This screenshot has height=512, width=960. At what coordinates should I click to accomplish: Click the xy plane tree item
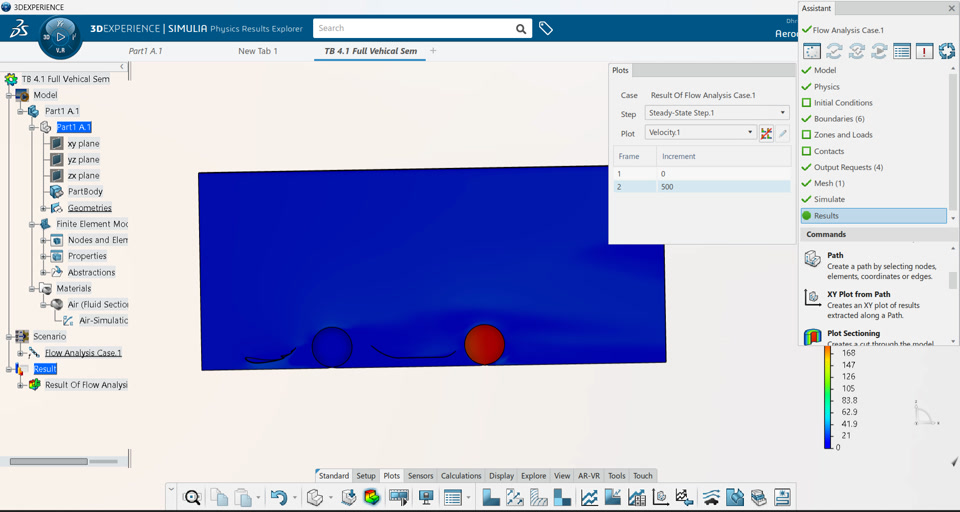pyautogui.click(x=83, y=143)
